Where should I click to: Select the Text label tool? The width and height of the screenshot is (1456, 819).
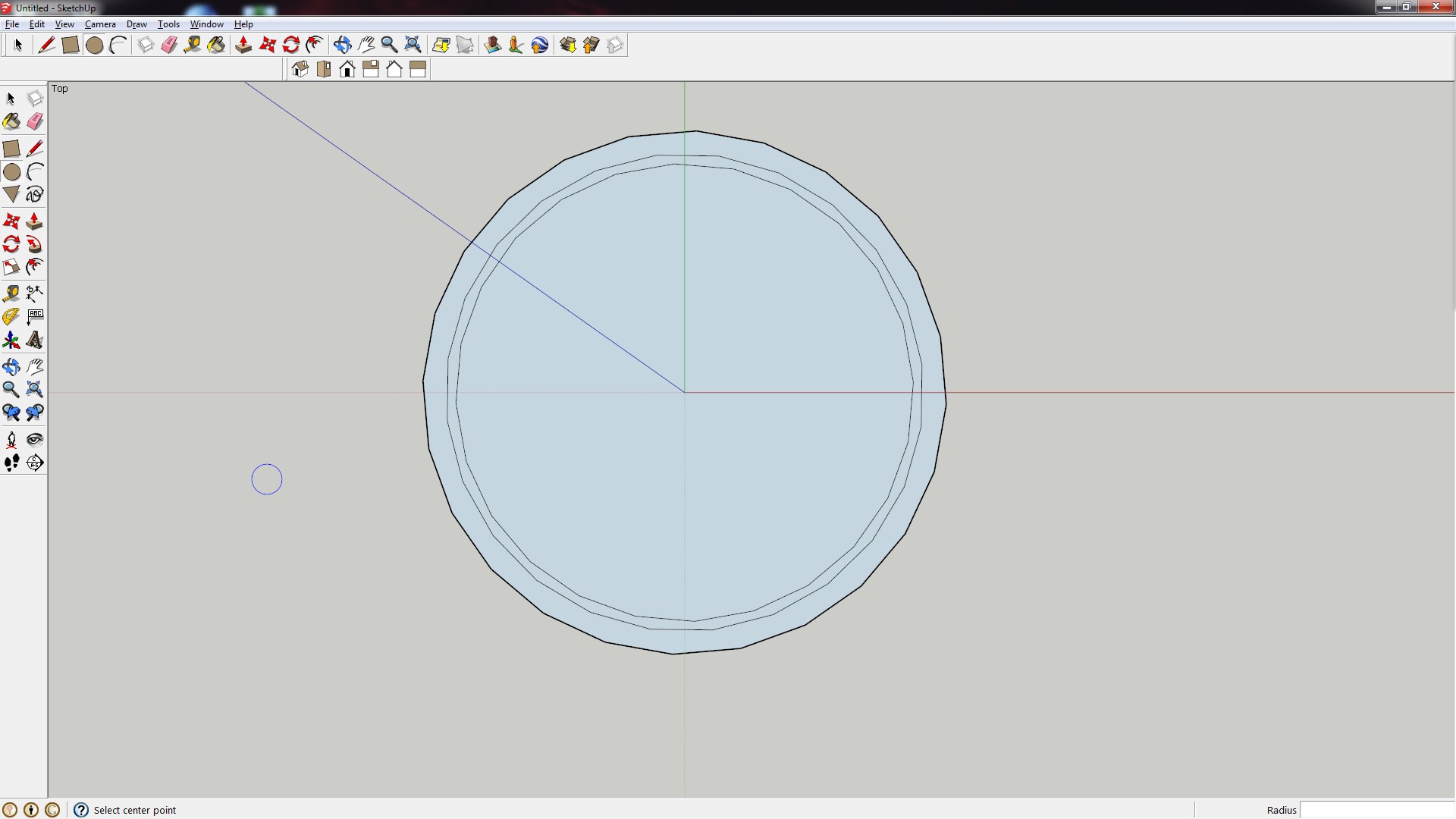click(35, 316)
